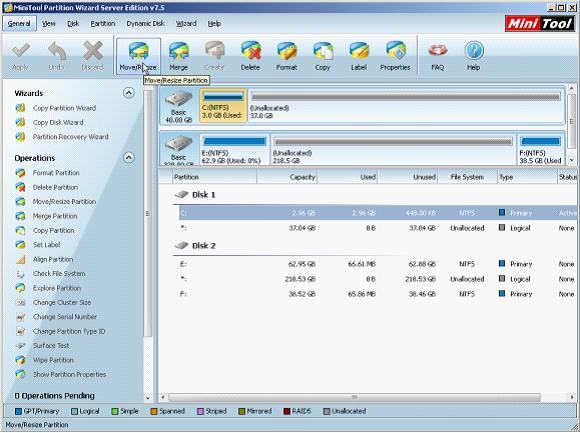Select the F: partition row

coord(378,294)
